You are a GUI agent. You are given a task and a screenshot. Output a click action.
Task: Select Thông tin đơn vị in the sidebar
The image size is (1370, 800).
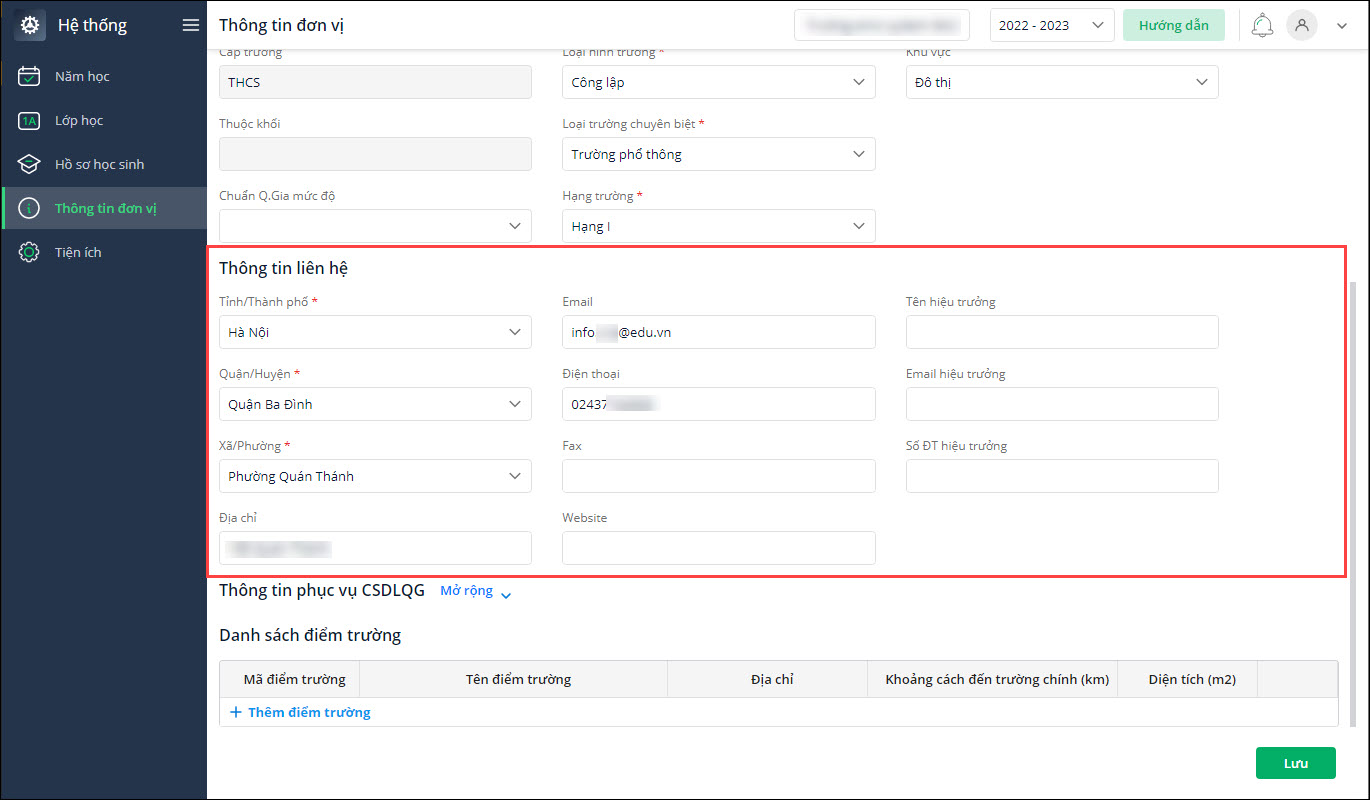105,209
